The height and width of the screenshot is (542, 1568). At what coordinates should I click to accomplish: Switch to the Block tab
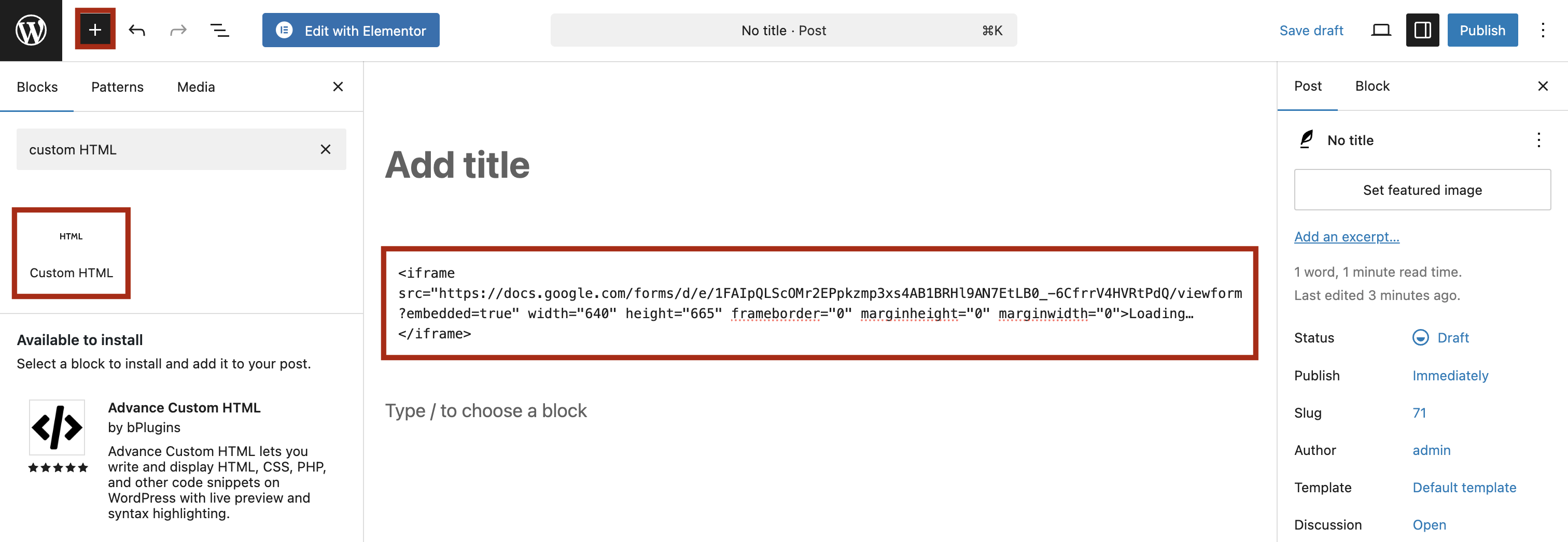click(1372, 86)
